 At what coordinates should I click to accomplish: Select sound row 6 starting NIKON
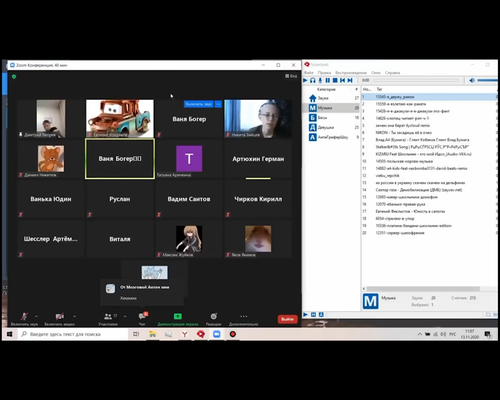point(429,133)
